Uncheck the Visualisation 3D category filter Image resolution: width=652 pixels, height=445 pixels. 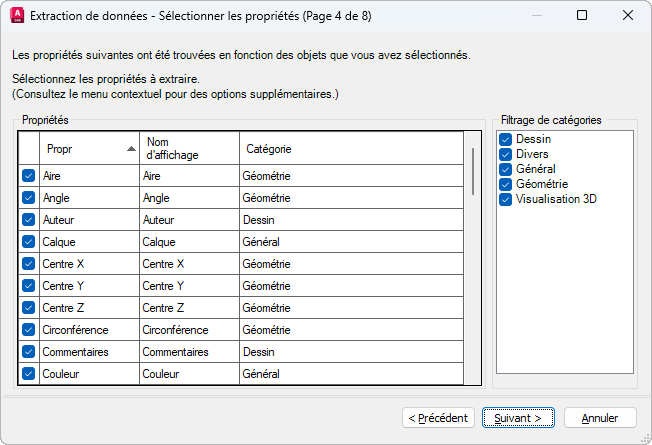(506, 200)
